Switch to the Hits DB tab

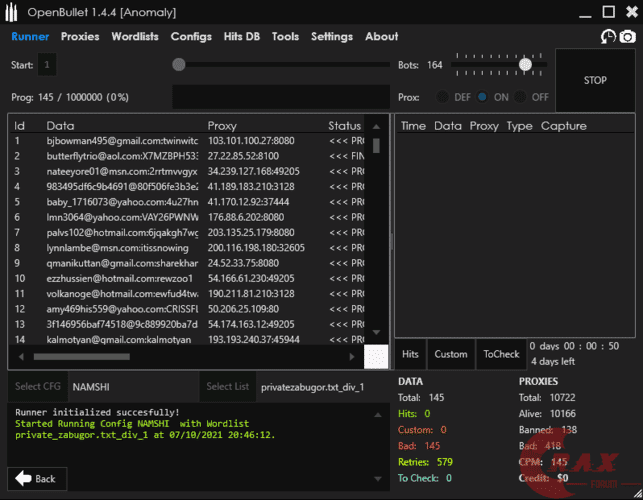point(241,37)
